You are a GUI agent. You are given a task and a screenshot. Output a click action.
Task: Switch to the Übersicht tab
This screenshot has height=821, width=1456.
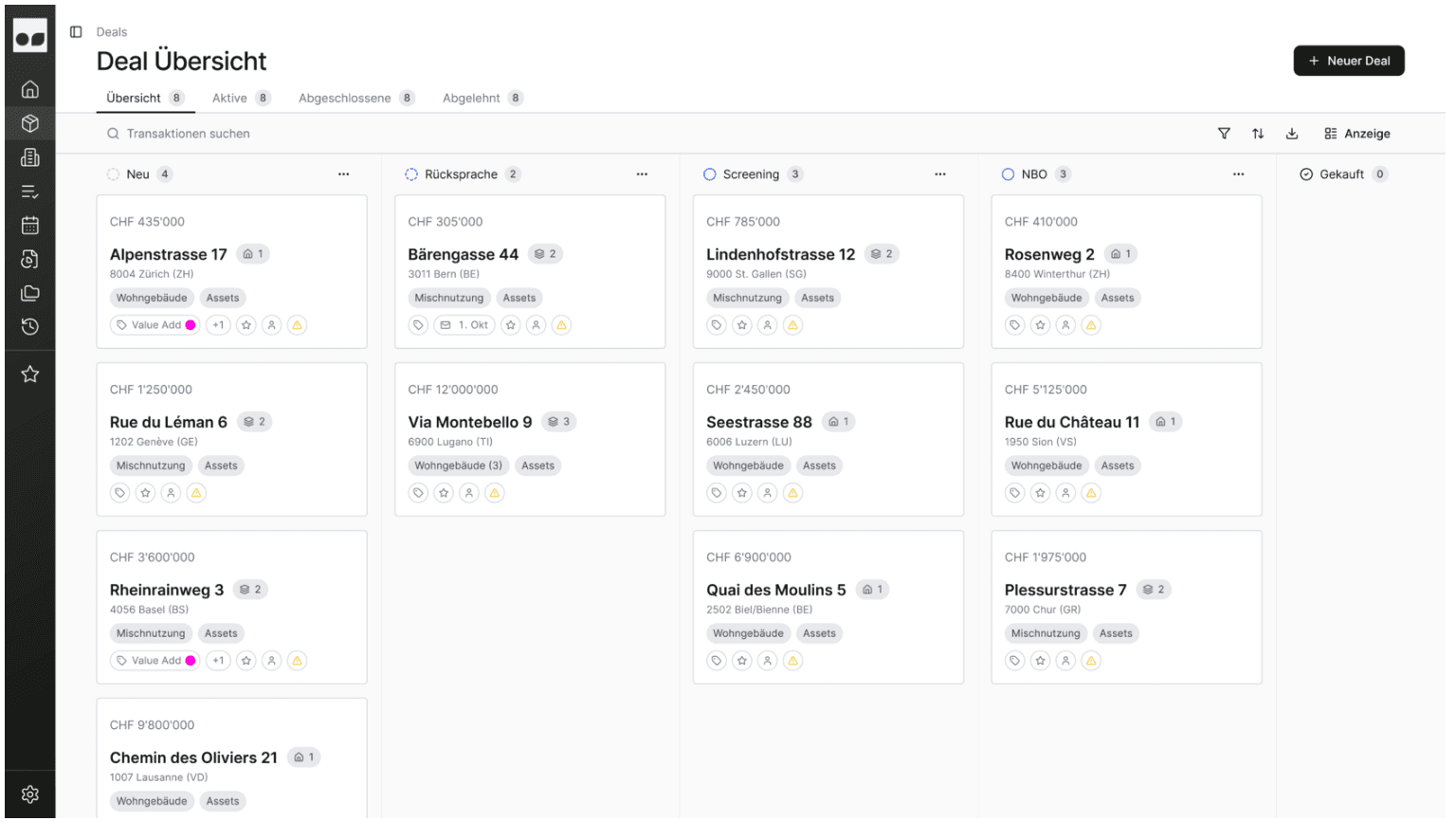point(145,99)
